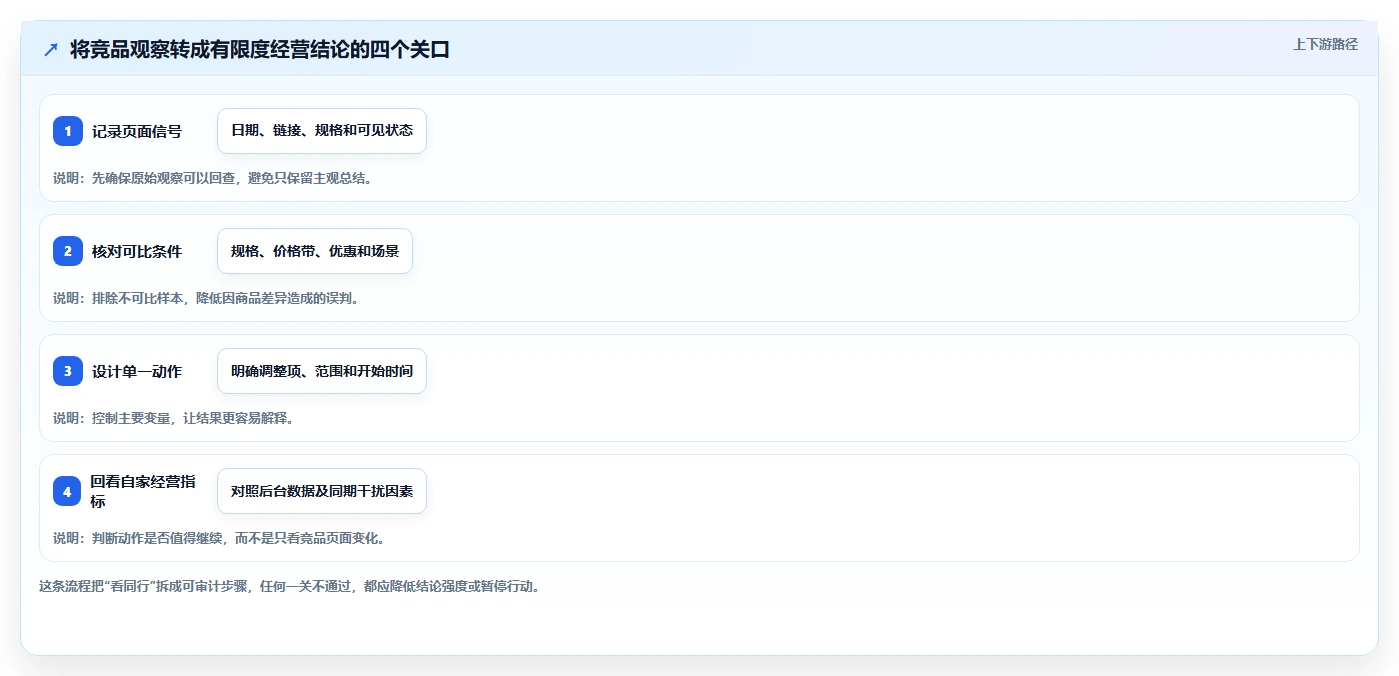Click step number 1 badge
This screenshot has height=676, width=1399.
68,131
